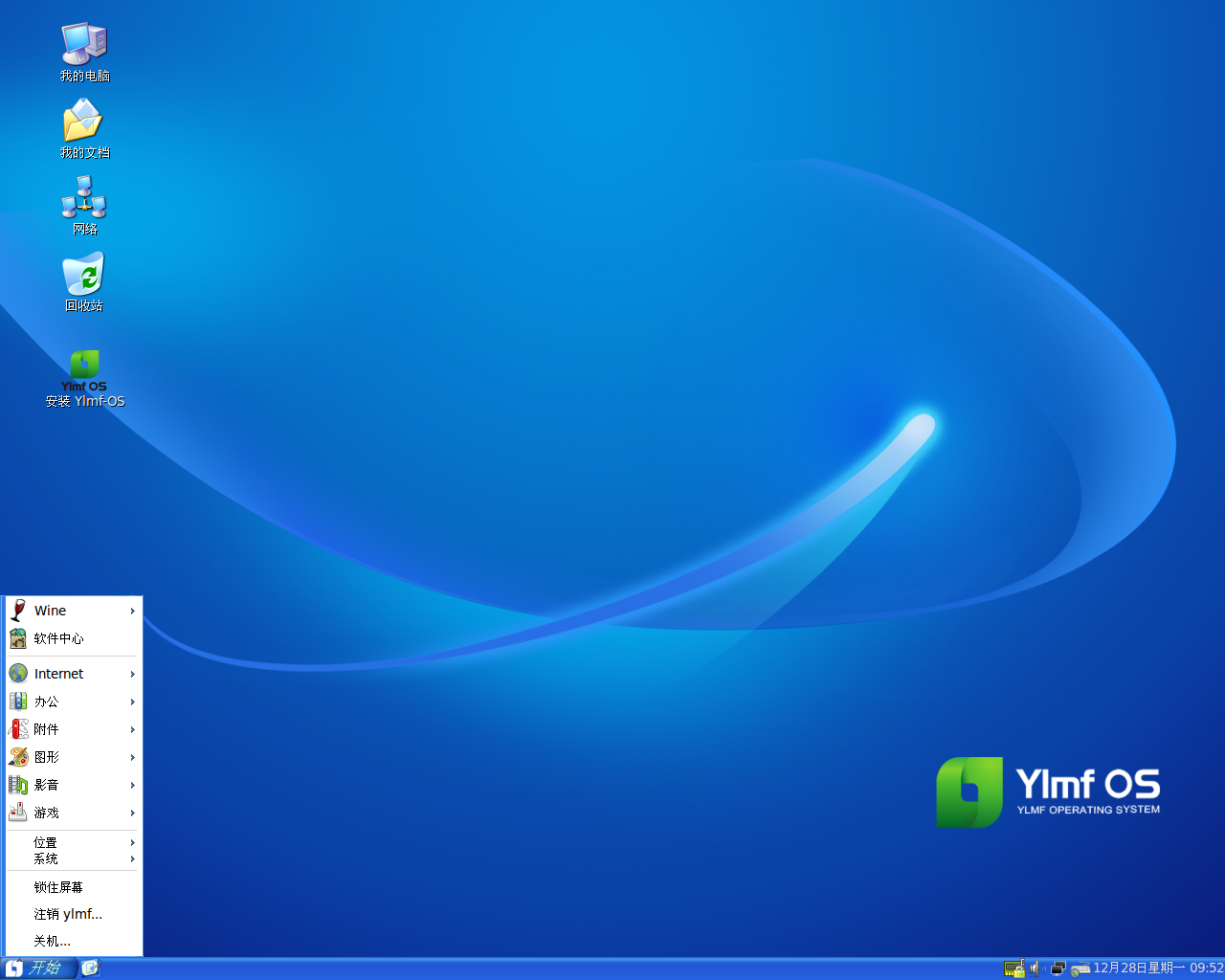Screen dimensions: 1225x980
Task: Expand the 影音 submenu
Action: 74,785
